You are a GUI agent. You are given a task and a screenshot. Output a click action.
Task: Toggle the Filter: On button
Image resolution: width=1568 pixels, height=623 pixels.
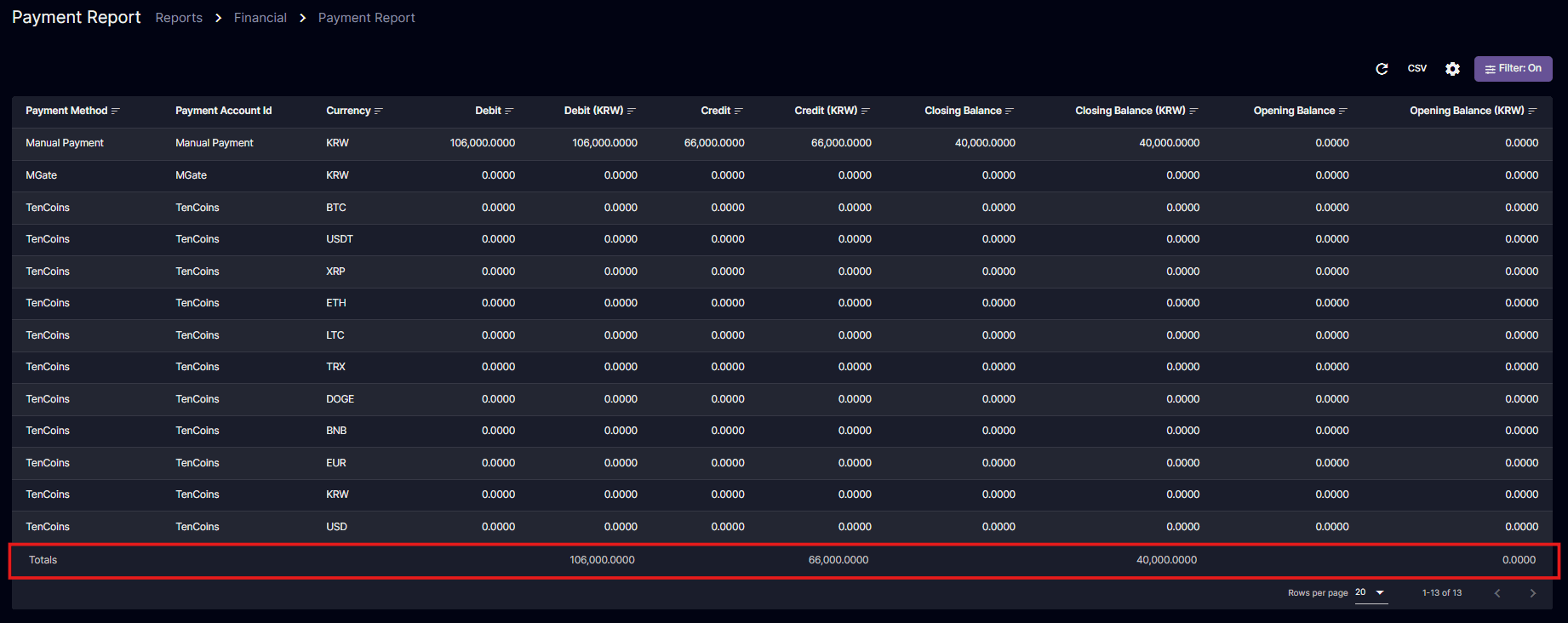tap(1513, 69)
